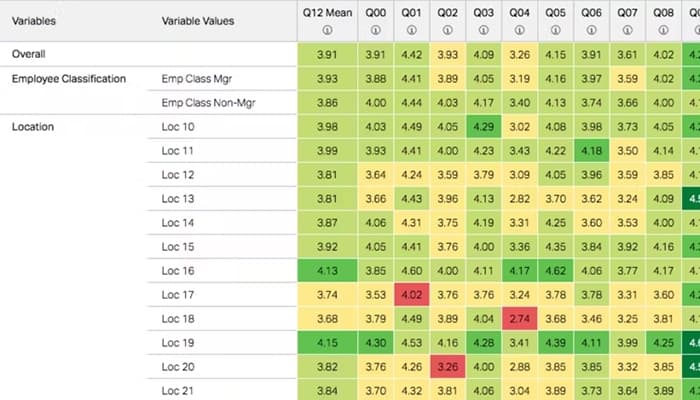The width and height of the screenshot is (700, 400).
Task: Click the Overall row label
Action: (29, 54)
